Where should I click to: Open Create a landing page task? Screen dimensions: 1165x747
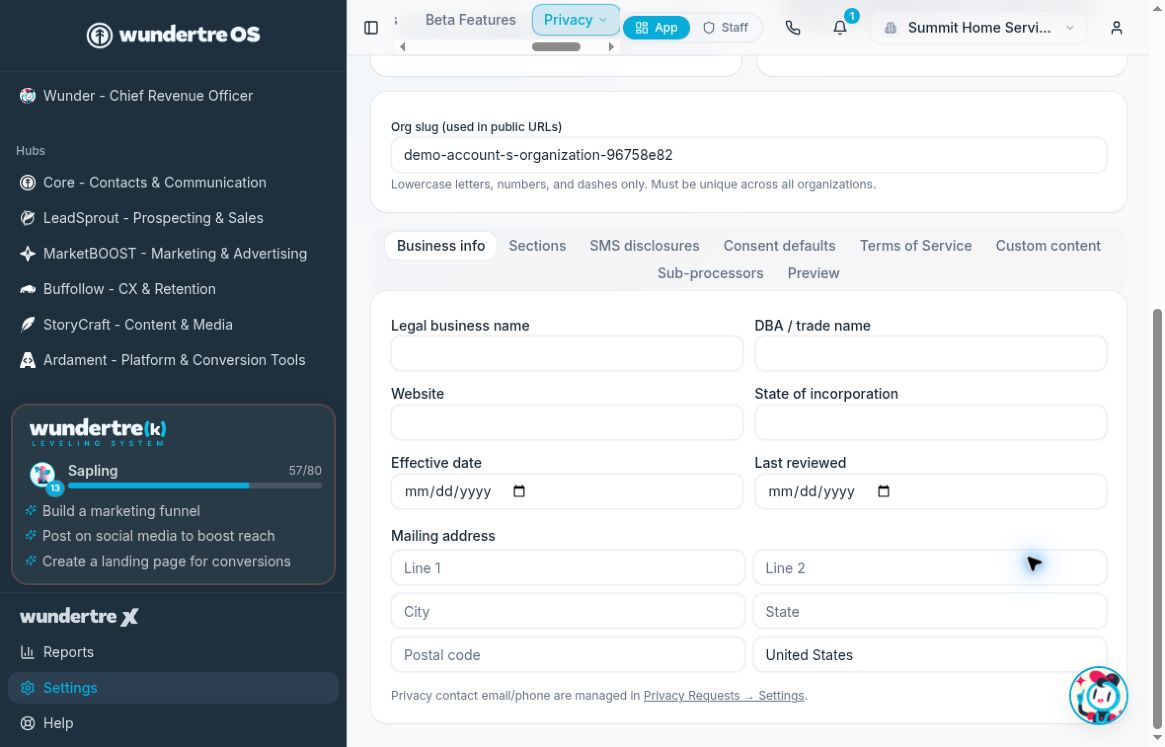click(x=166, y=562)
